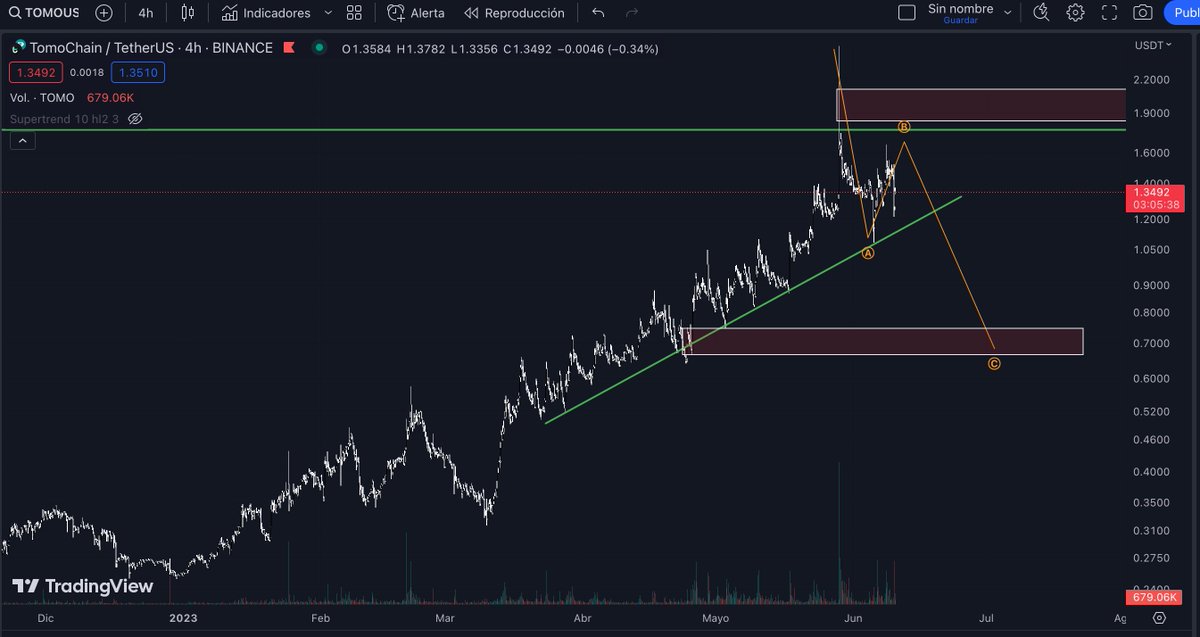
Task: Collapse the indicator legend chevron
Action: click(x=23, y=141)
